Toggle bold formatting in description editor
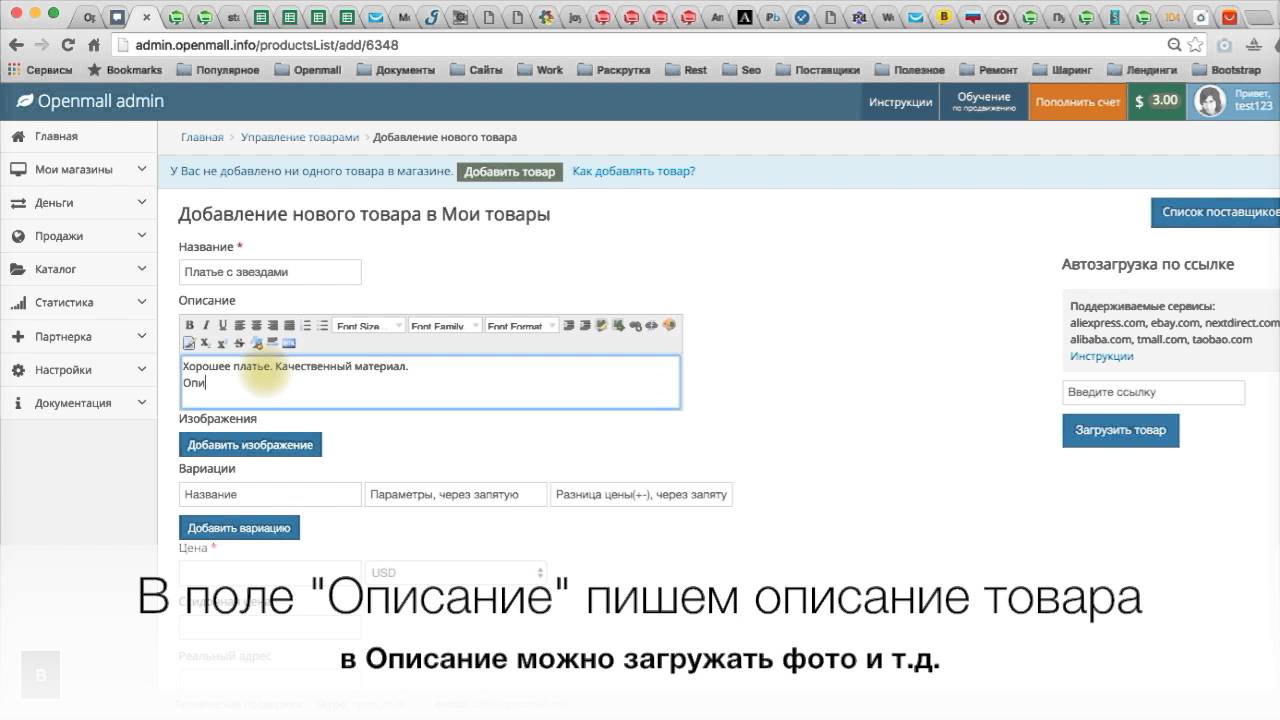Screen dimensions: 1280x720 tap(190, 325)
